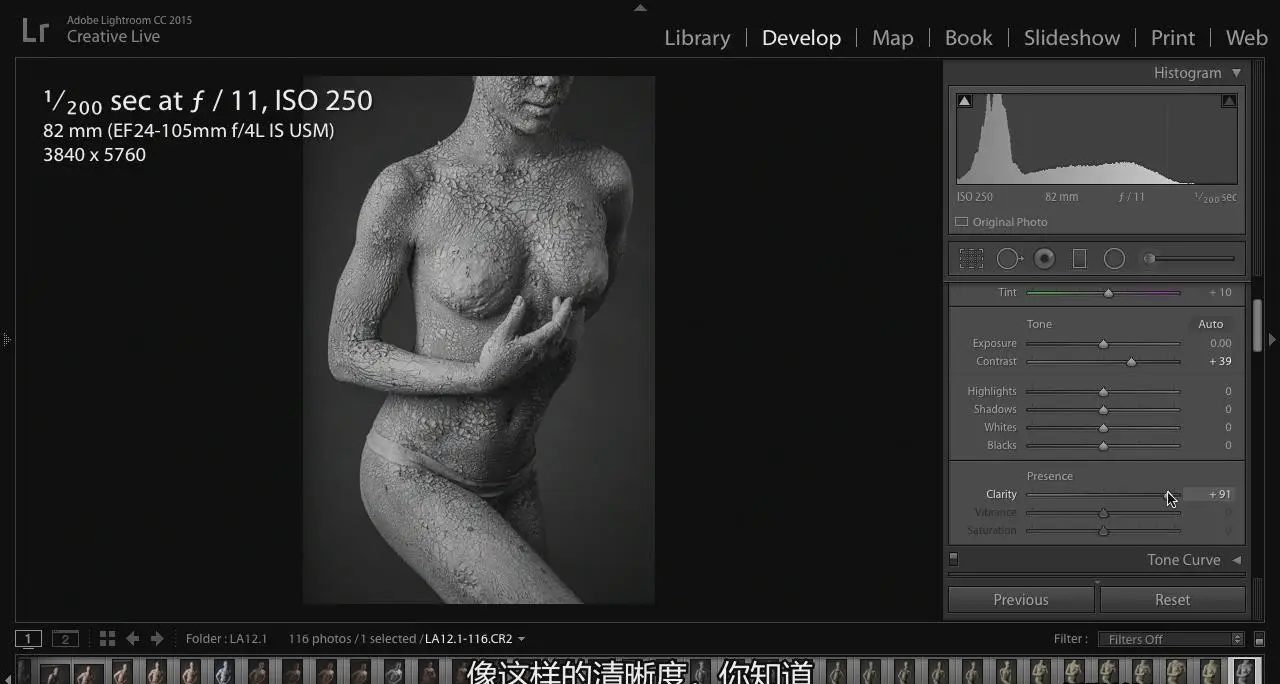
Task: Go back with the left arrow icon
Action: point(132,638)
